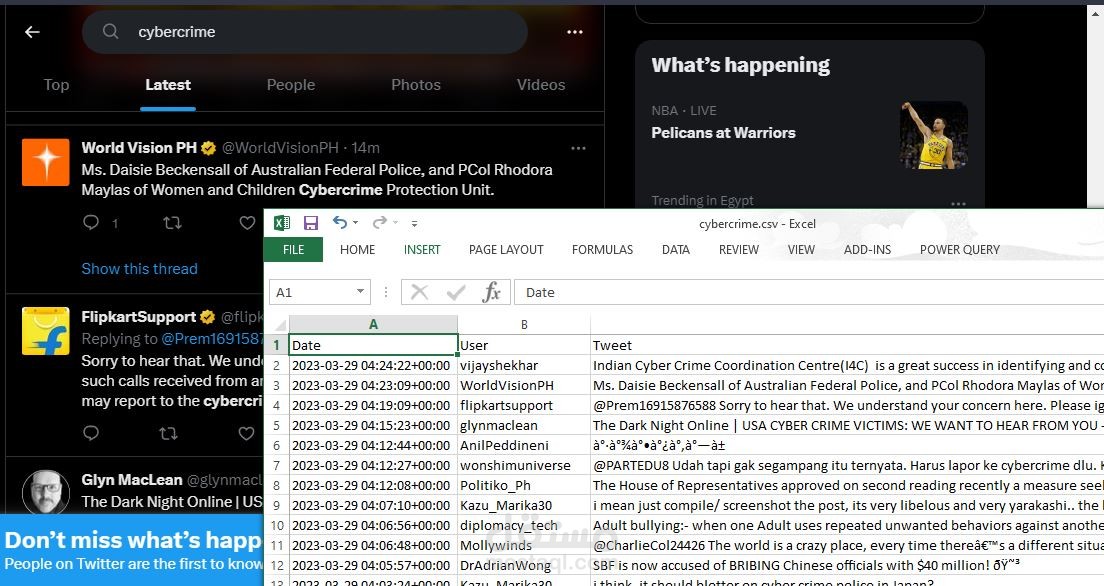1104x586 pixels.
Task: Open the Name Box dropdown arrow
Action: tap(360, 292)
